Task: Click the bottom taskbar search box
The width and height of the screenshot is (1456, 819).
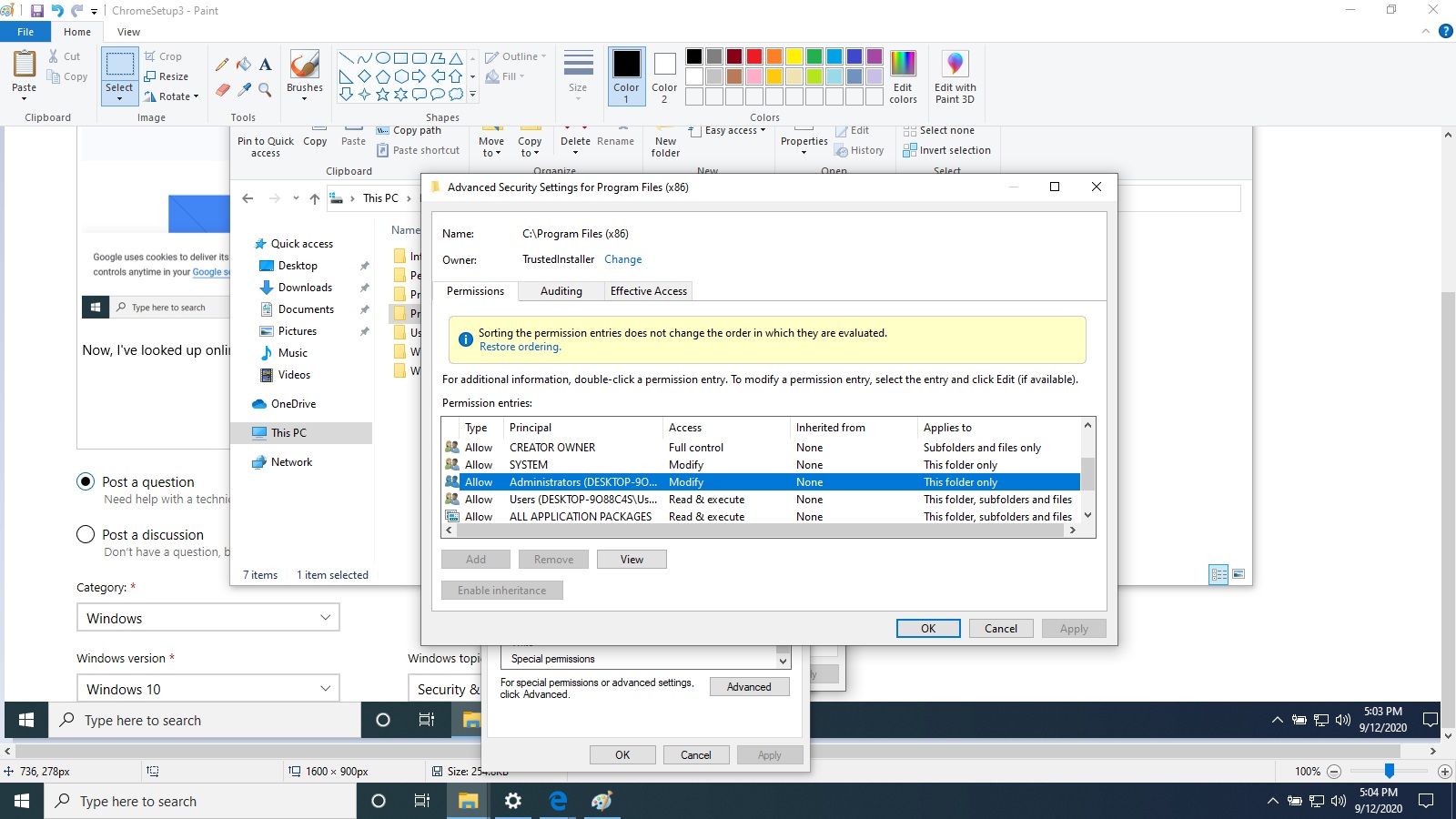Action: click(200, 801)
